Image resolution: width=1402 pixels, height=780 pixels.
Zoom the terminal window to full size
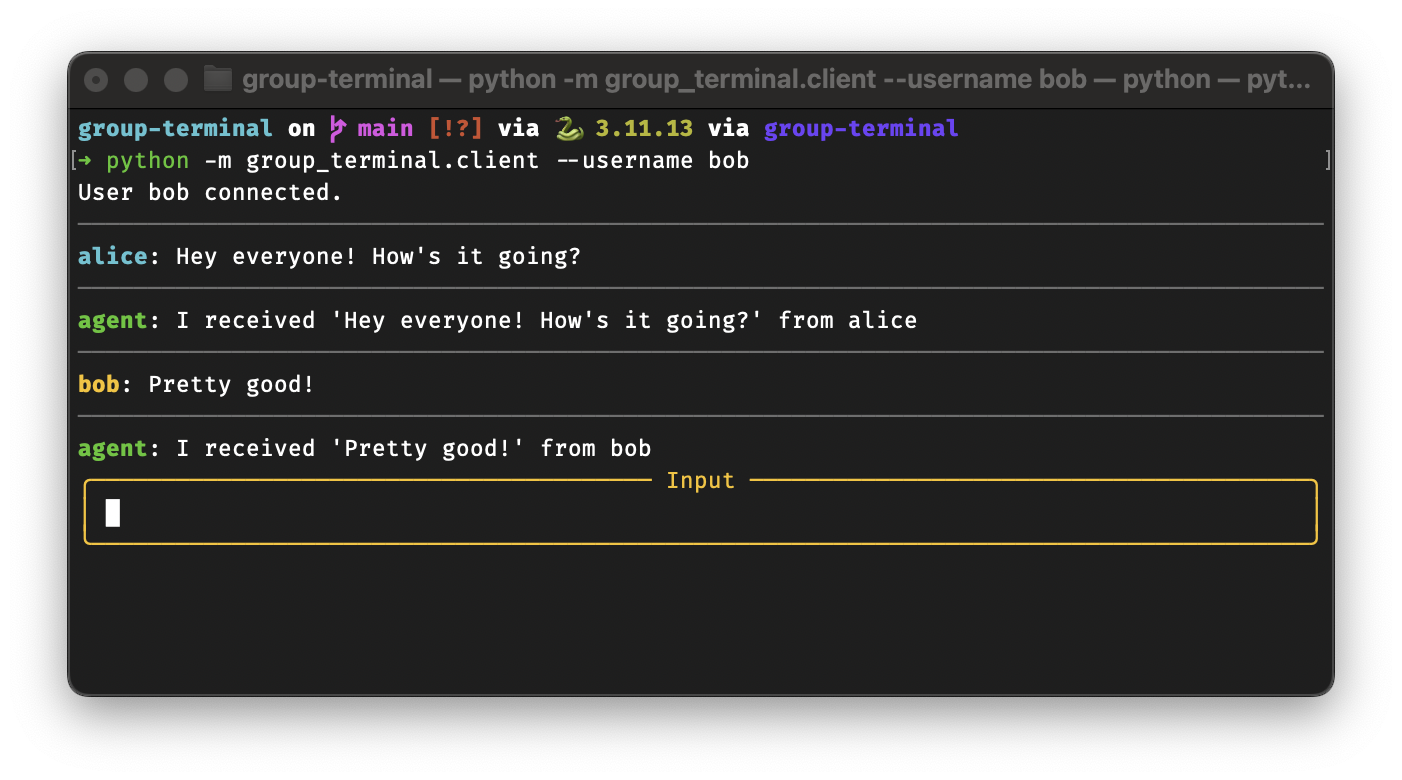click(x=176, y=80)
